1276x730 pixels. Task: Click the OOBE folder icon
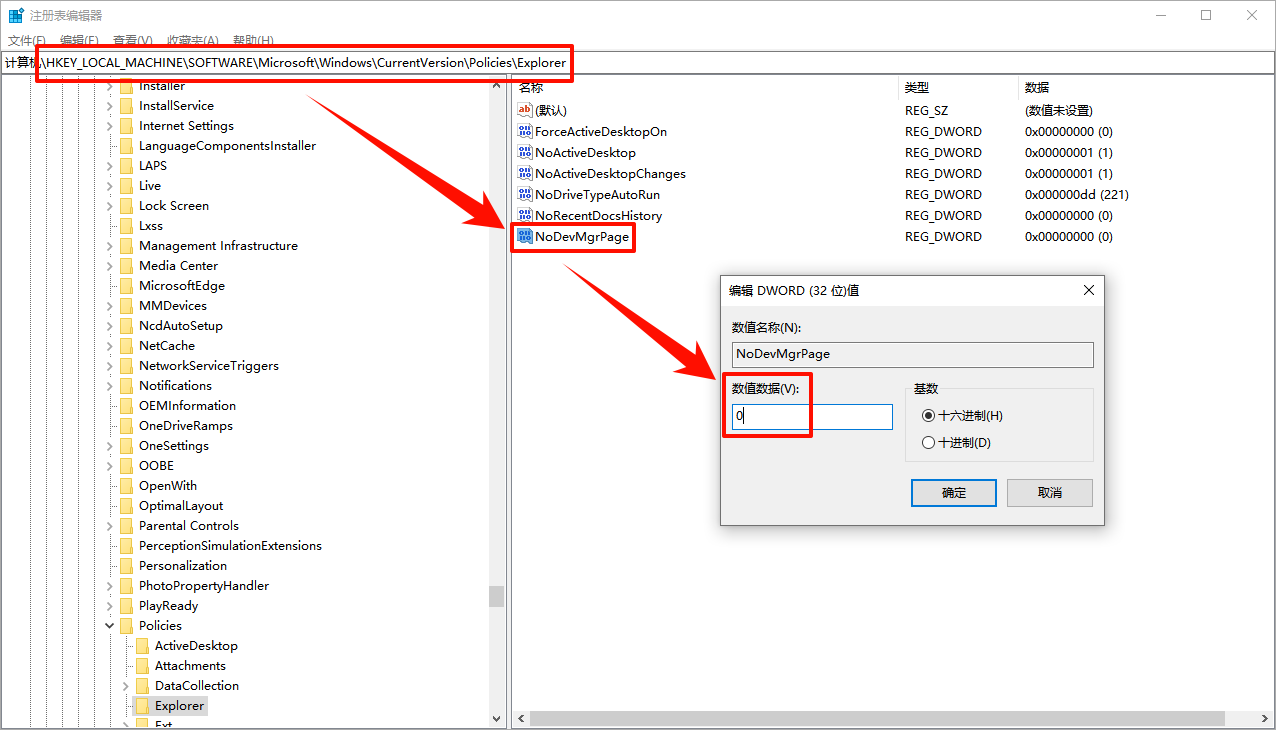pyautogui.click(x=126, y=465)
